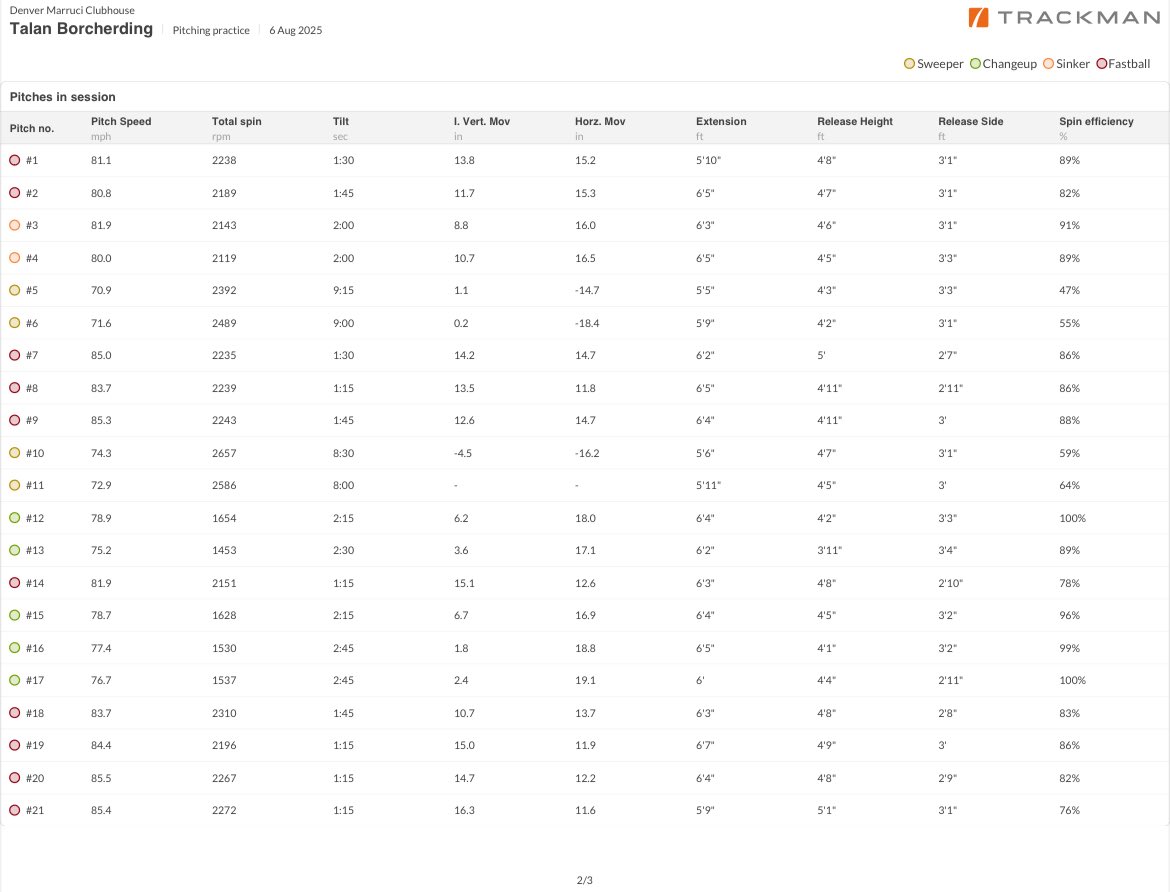
Task: Click the pitch #10 sweeper marker
Action: coord(14,453)
